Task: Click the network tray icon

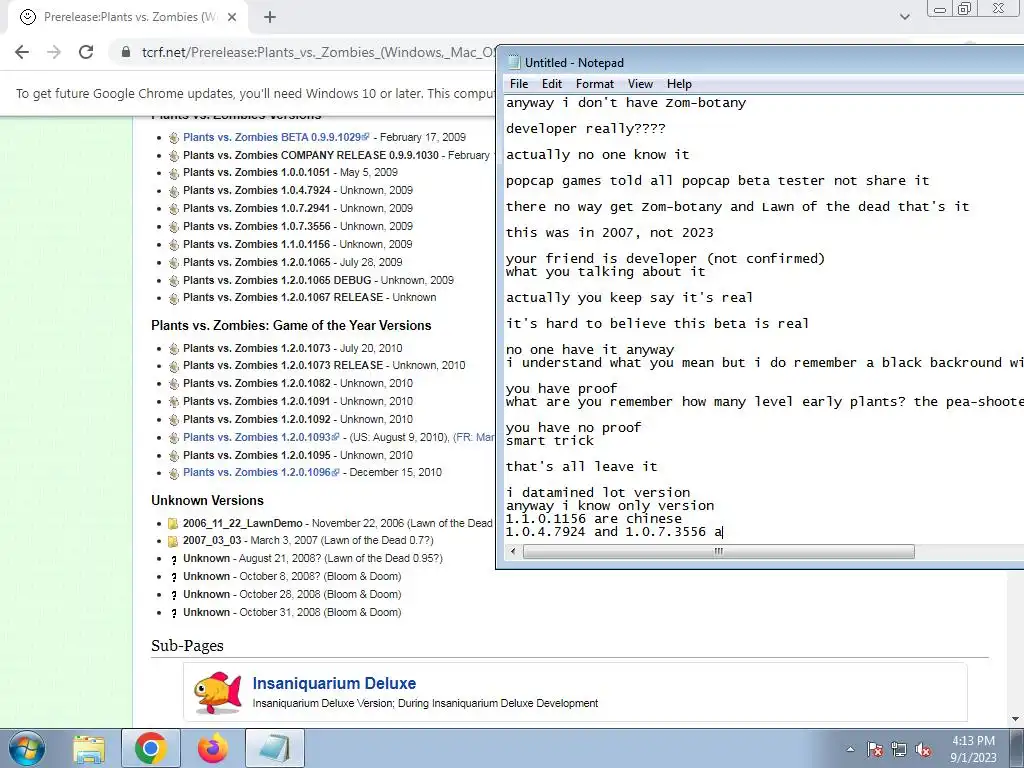Action: click(x=899, y=749)
